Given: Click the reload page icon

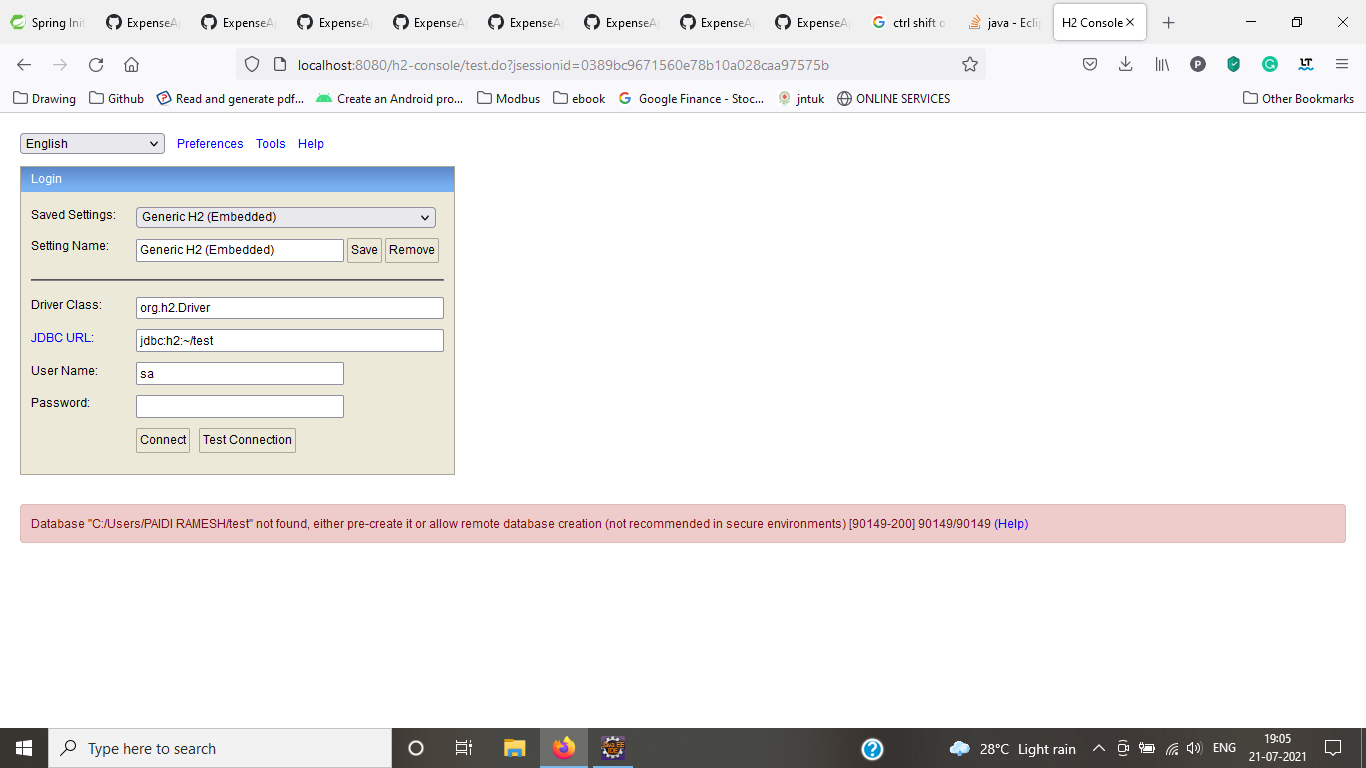Looking at the screenshot, I should [x=95, y=63].
